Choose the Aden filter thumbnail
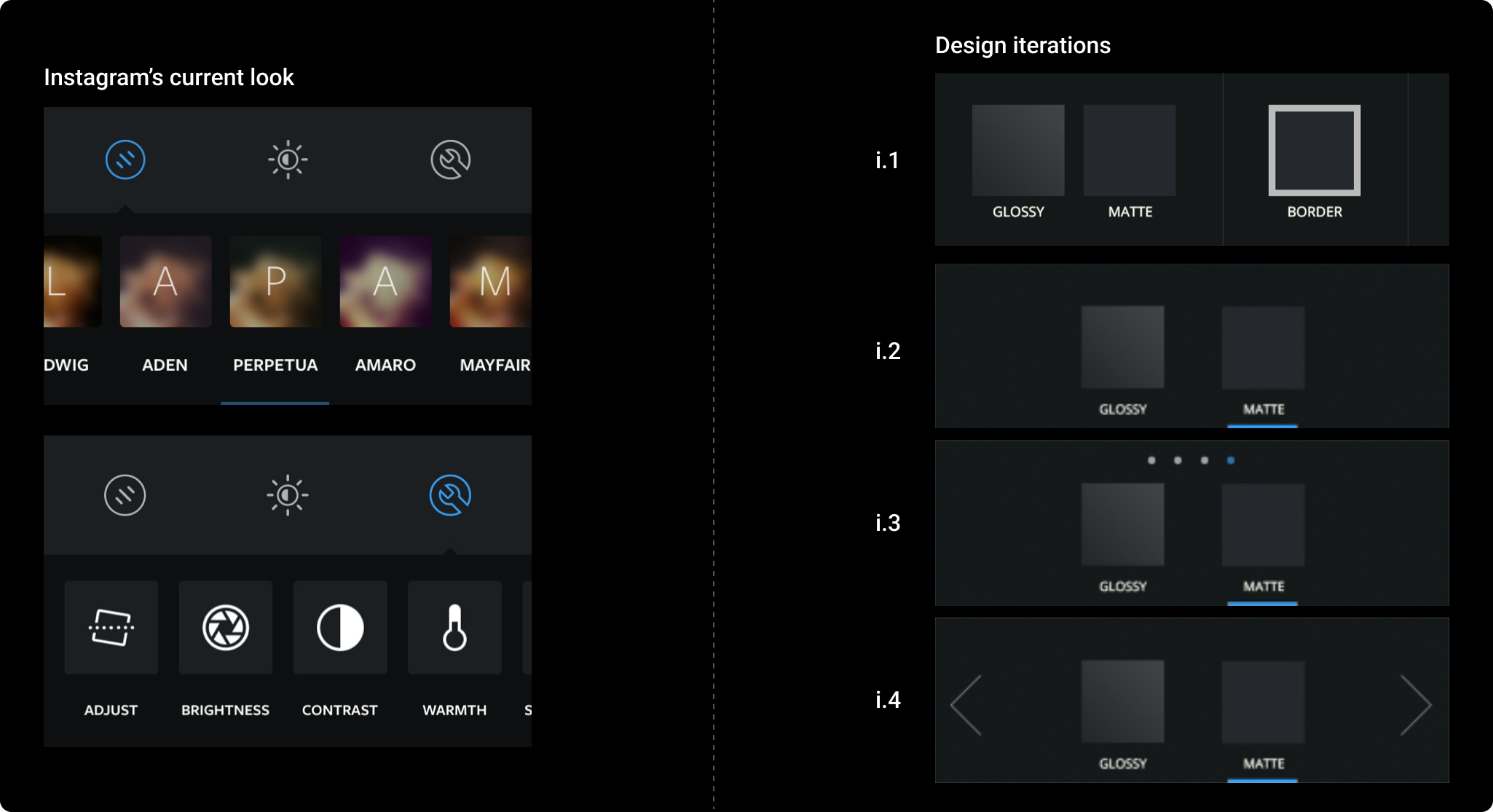Screen dimensions: 1493x812 [x=166, y=281]
